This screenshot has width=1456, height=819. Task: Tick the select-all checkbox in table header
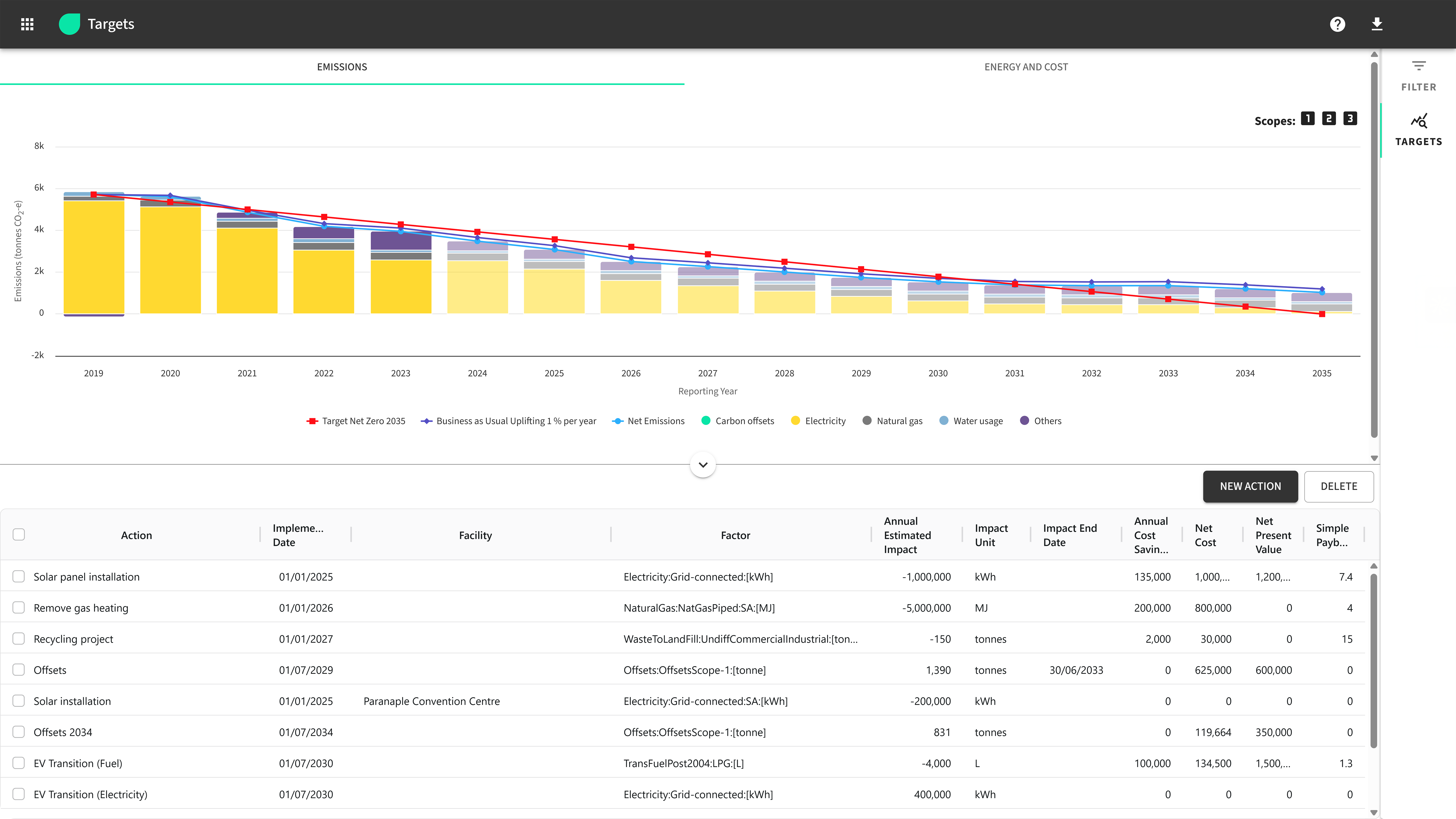(19, 534)
